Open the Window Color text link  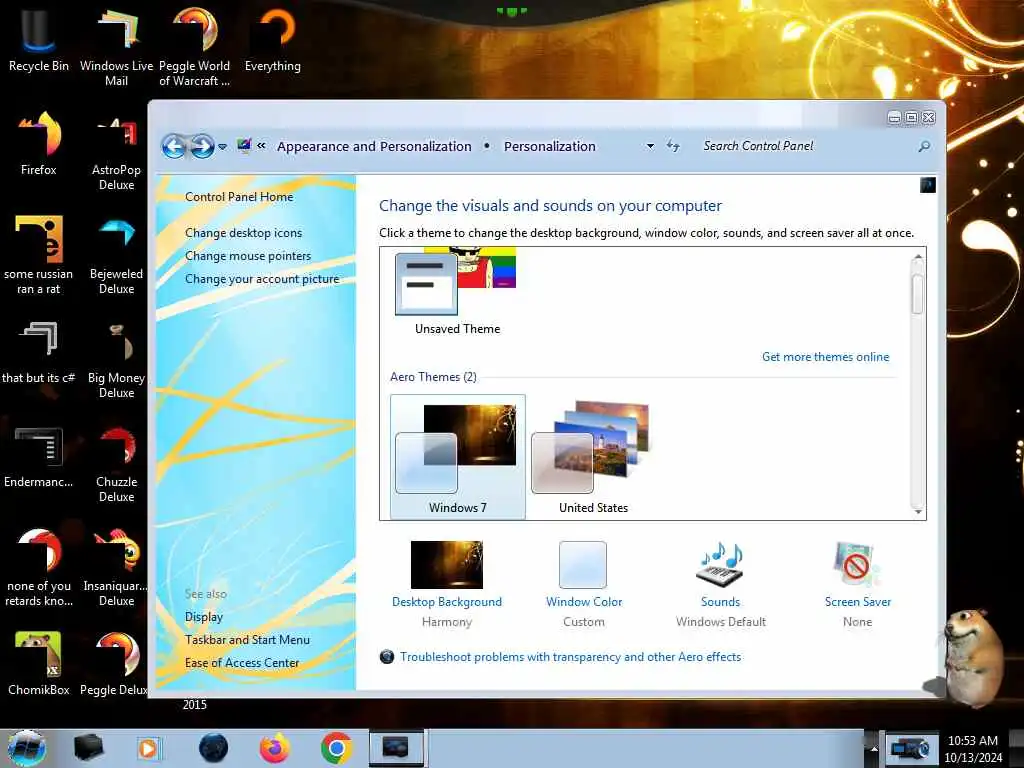[584, 601]
